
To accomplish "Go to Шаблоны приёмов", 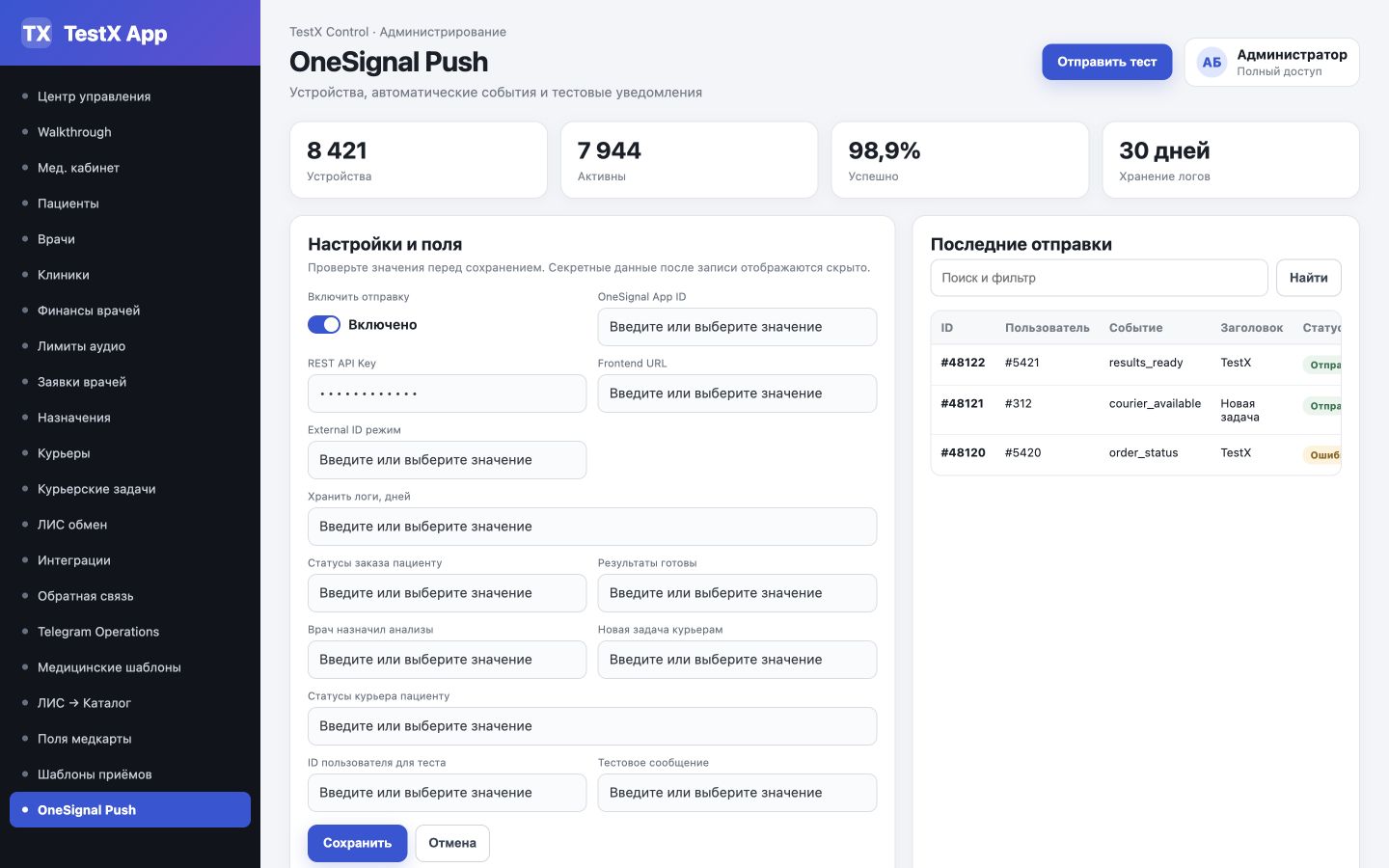I will (130, 774).
